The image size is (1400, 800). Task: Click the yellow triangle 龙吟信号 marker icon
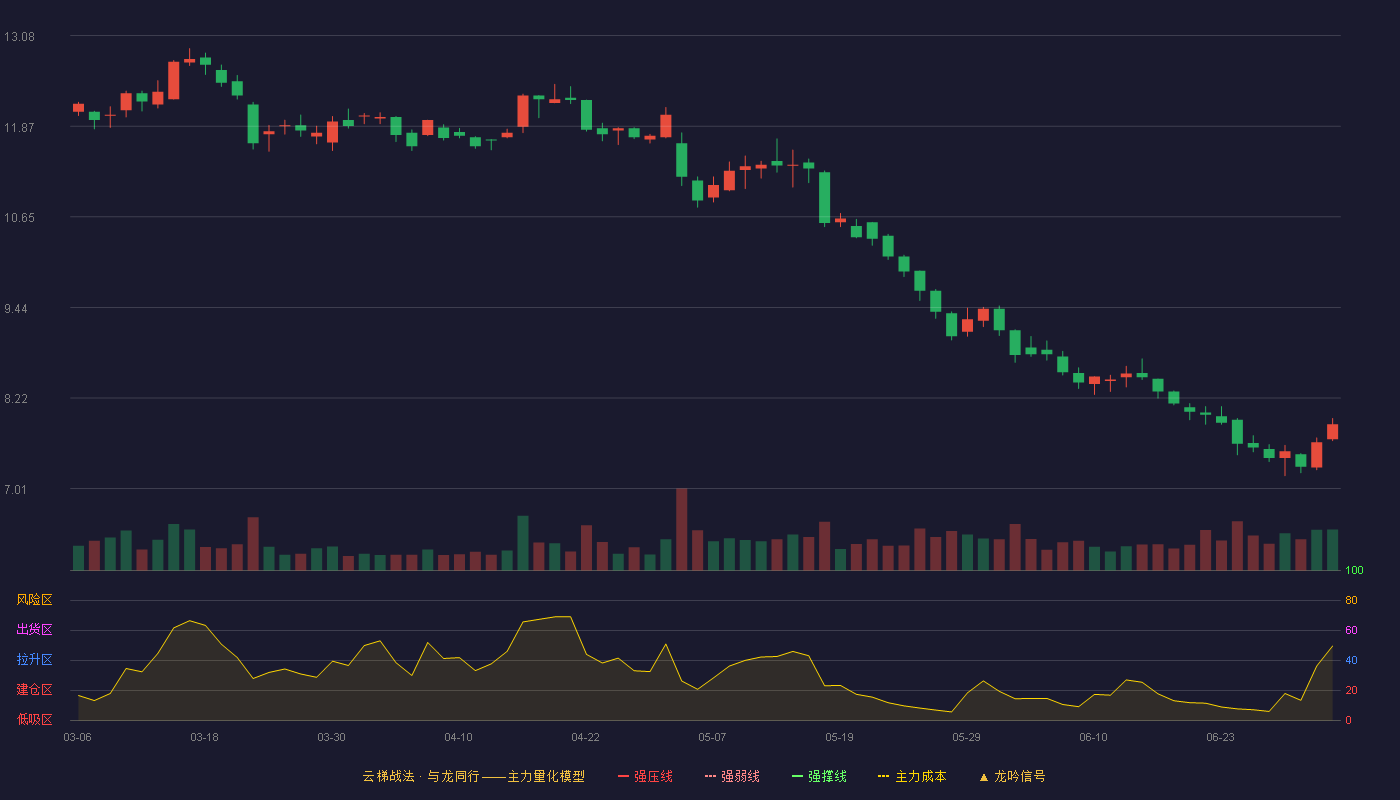(983, 776)
